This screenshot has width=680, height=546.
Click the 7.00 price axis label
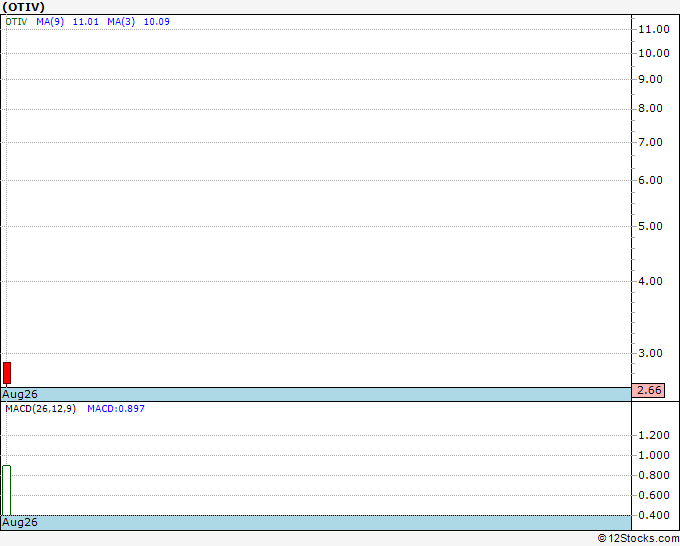(x=650, y=142)
